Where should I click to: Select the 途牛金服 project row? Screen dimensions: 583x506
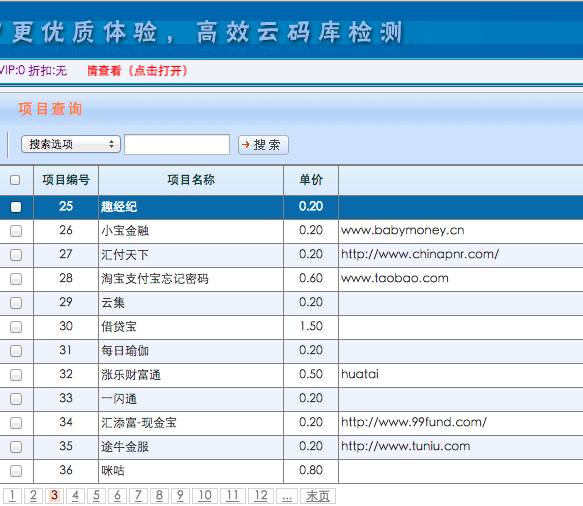[x=292, y=447]
